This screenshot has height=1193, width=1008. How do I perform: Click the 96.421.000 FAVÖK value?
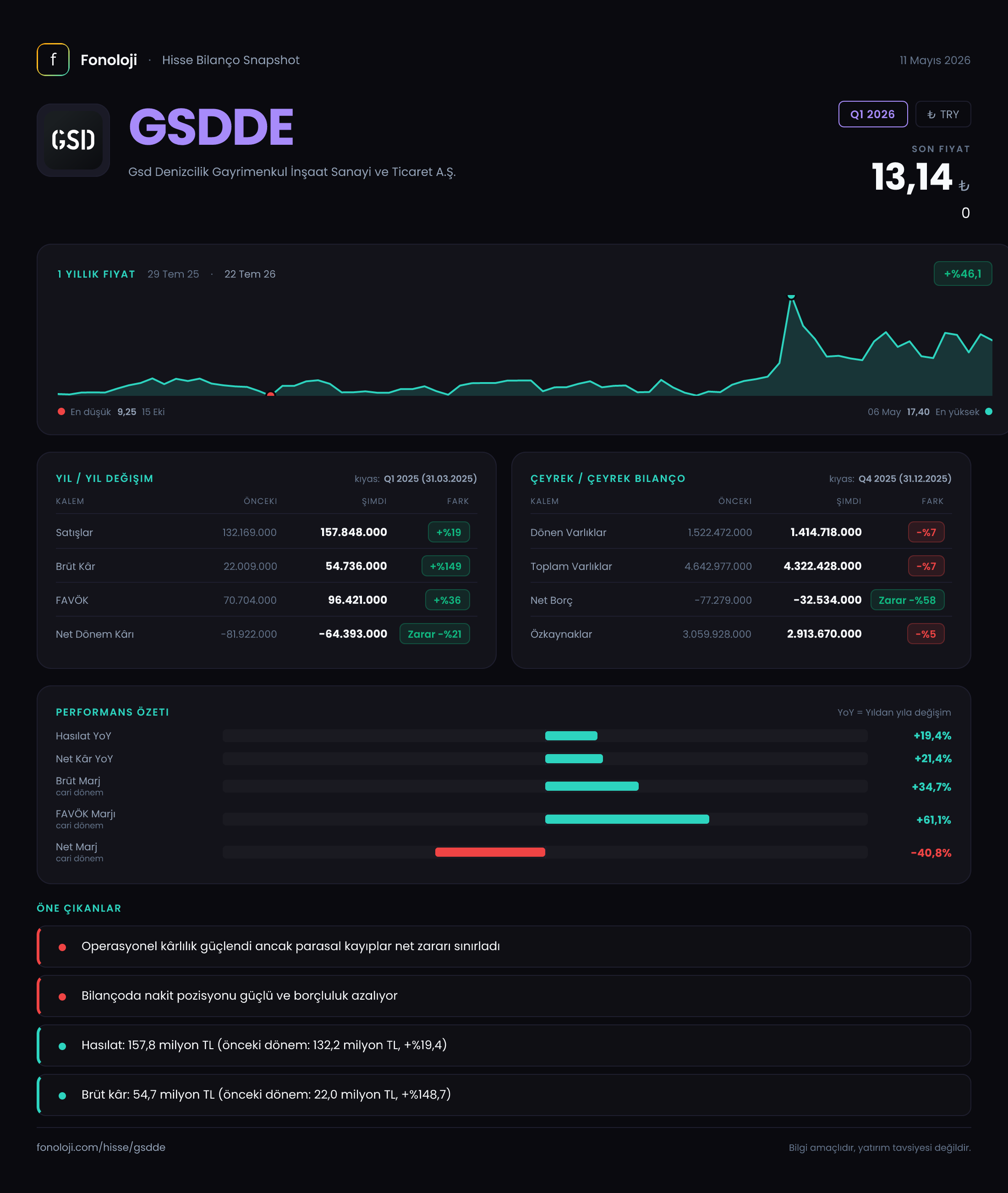[x=357, y=600]
